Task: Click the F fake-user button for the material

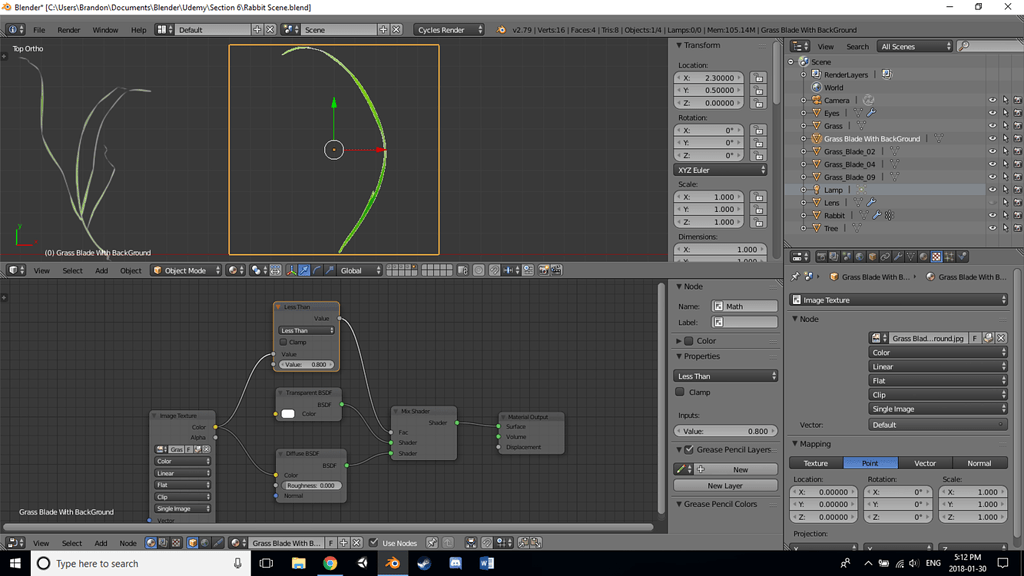Action: tap(330, 542)
